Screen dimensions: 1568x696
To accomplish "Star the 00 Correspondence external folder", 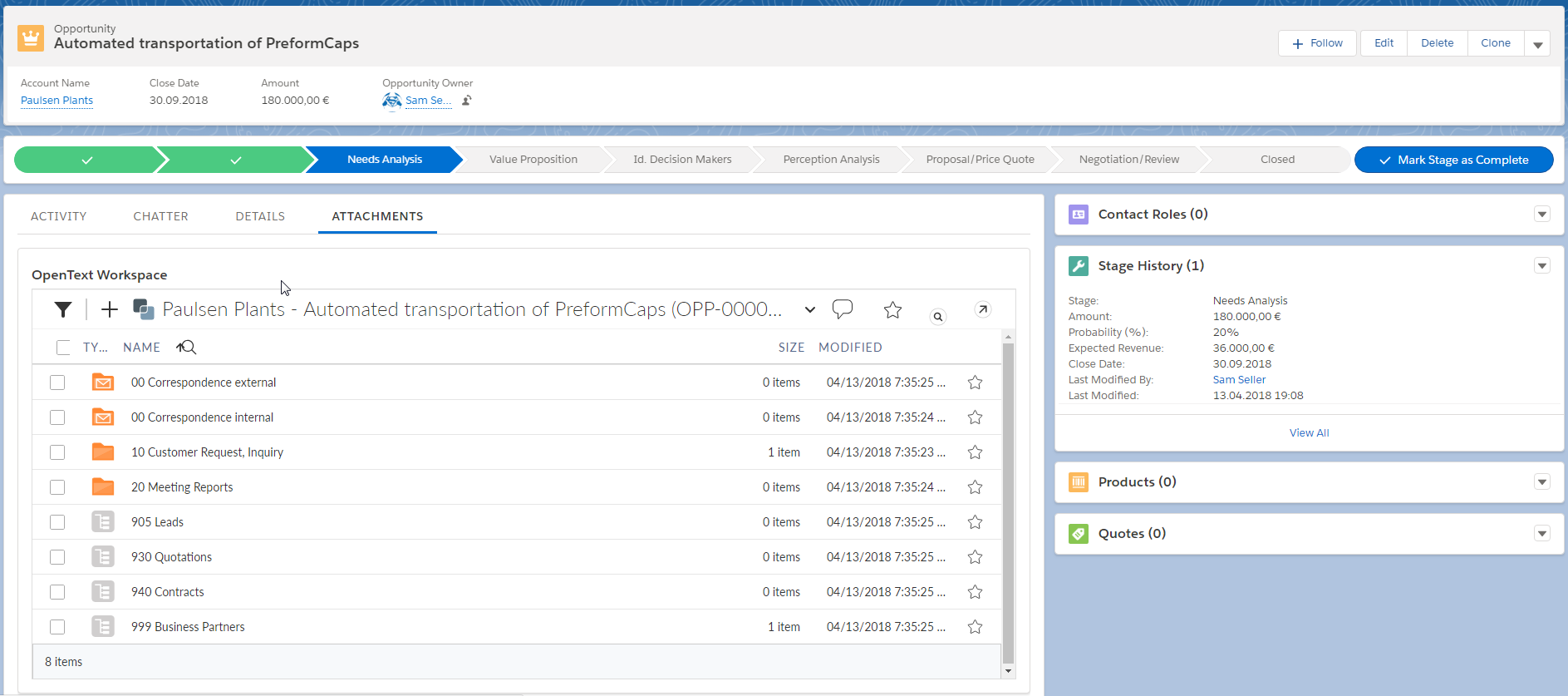I will [976, 383].
